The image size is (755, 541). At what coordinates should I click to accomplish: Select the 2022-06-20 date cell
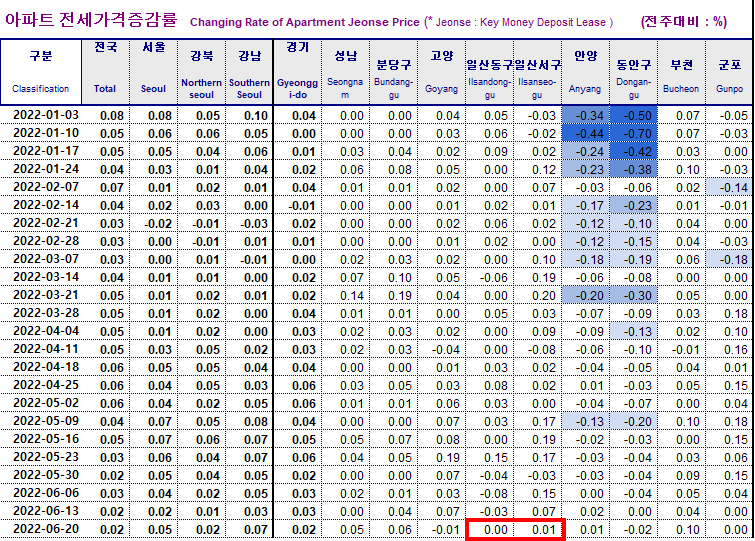click(46, 528)
